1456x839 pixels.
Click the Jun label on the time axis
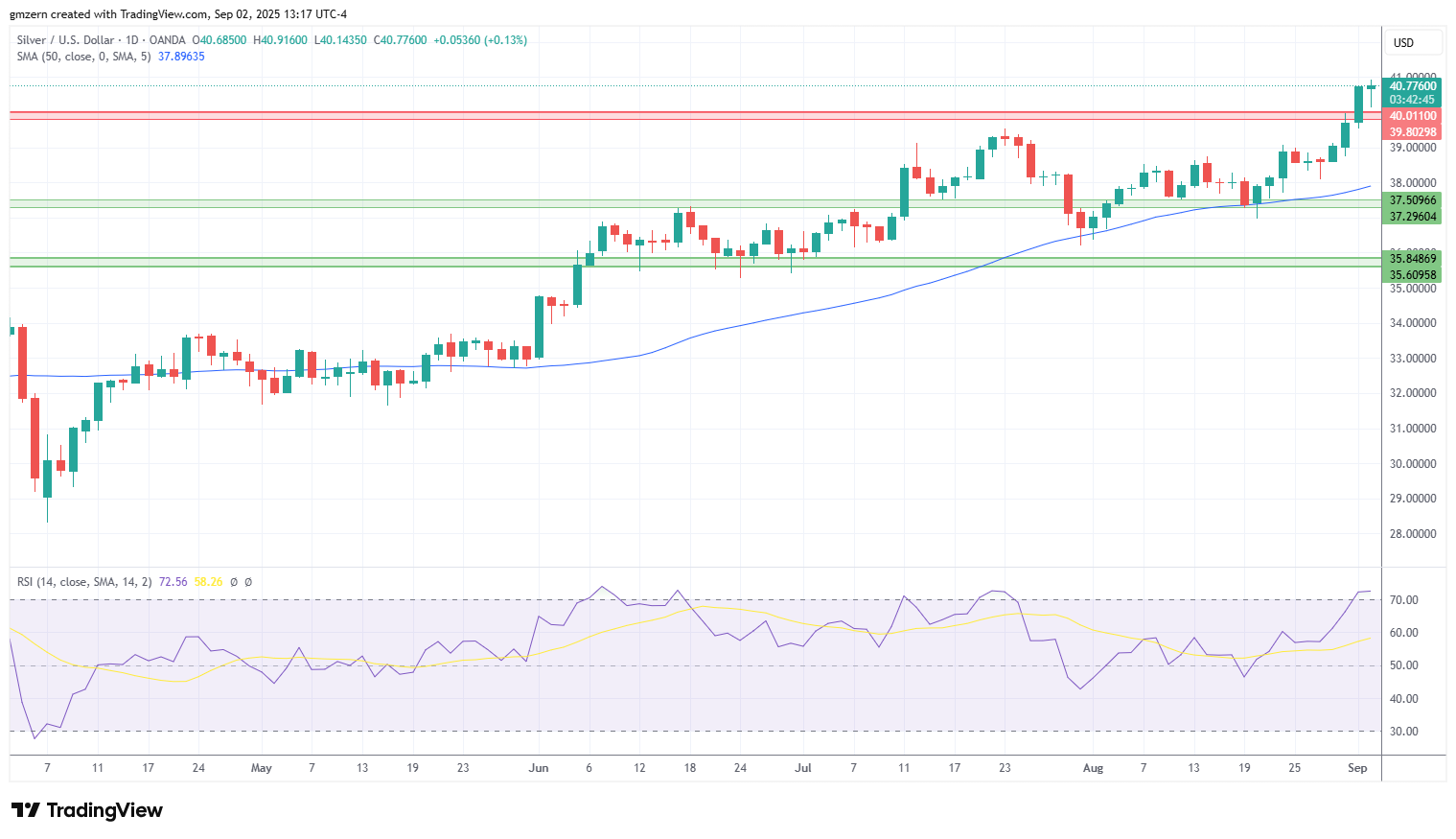coord(539,768)
